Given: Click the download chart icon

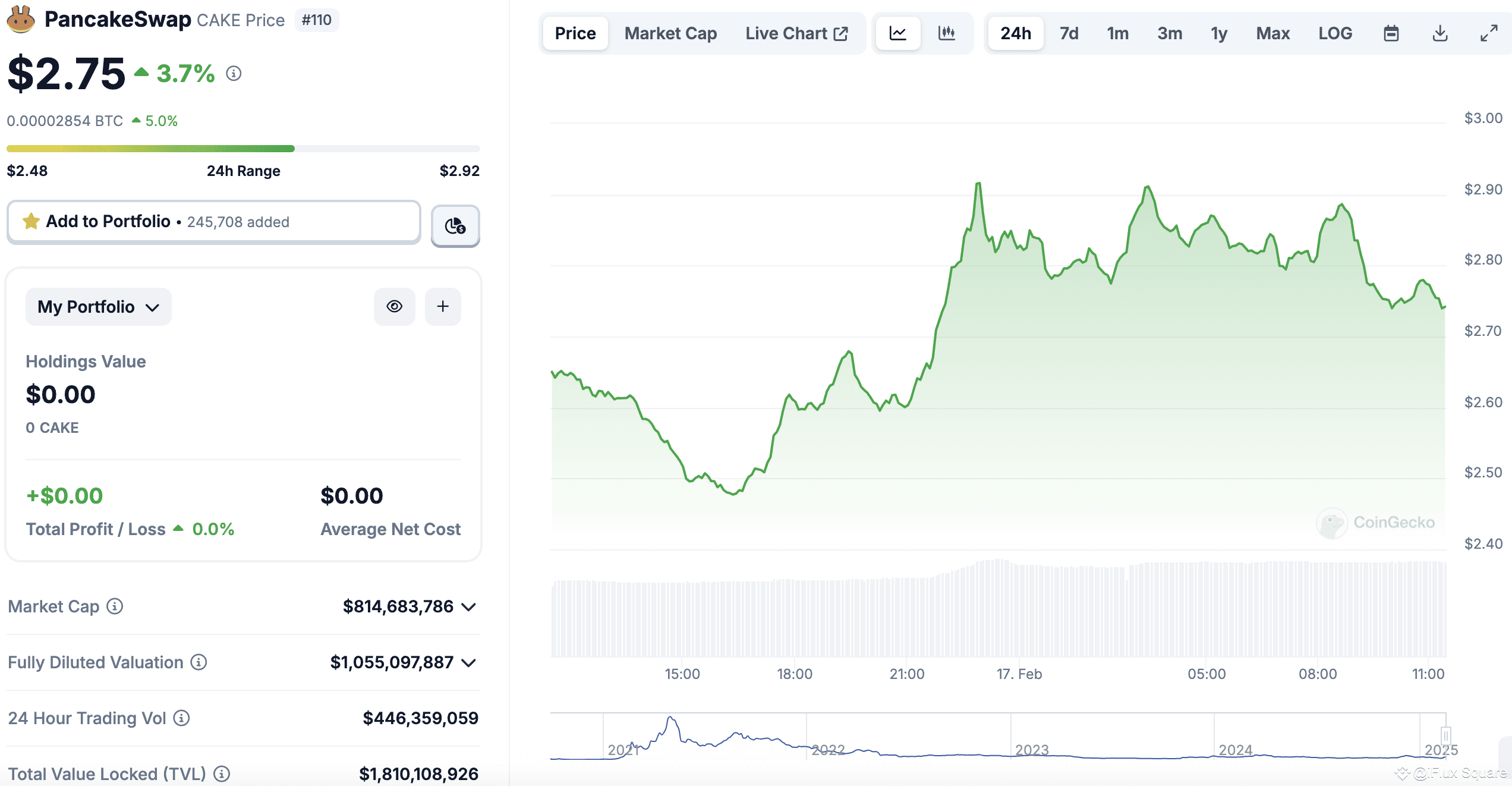Looking at the screenshot, I should [1439, 33].
